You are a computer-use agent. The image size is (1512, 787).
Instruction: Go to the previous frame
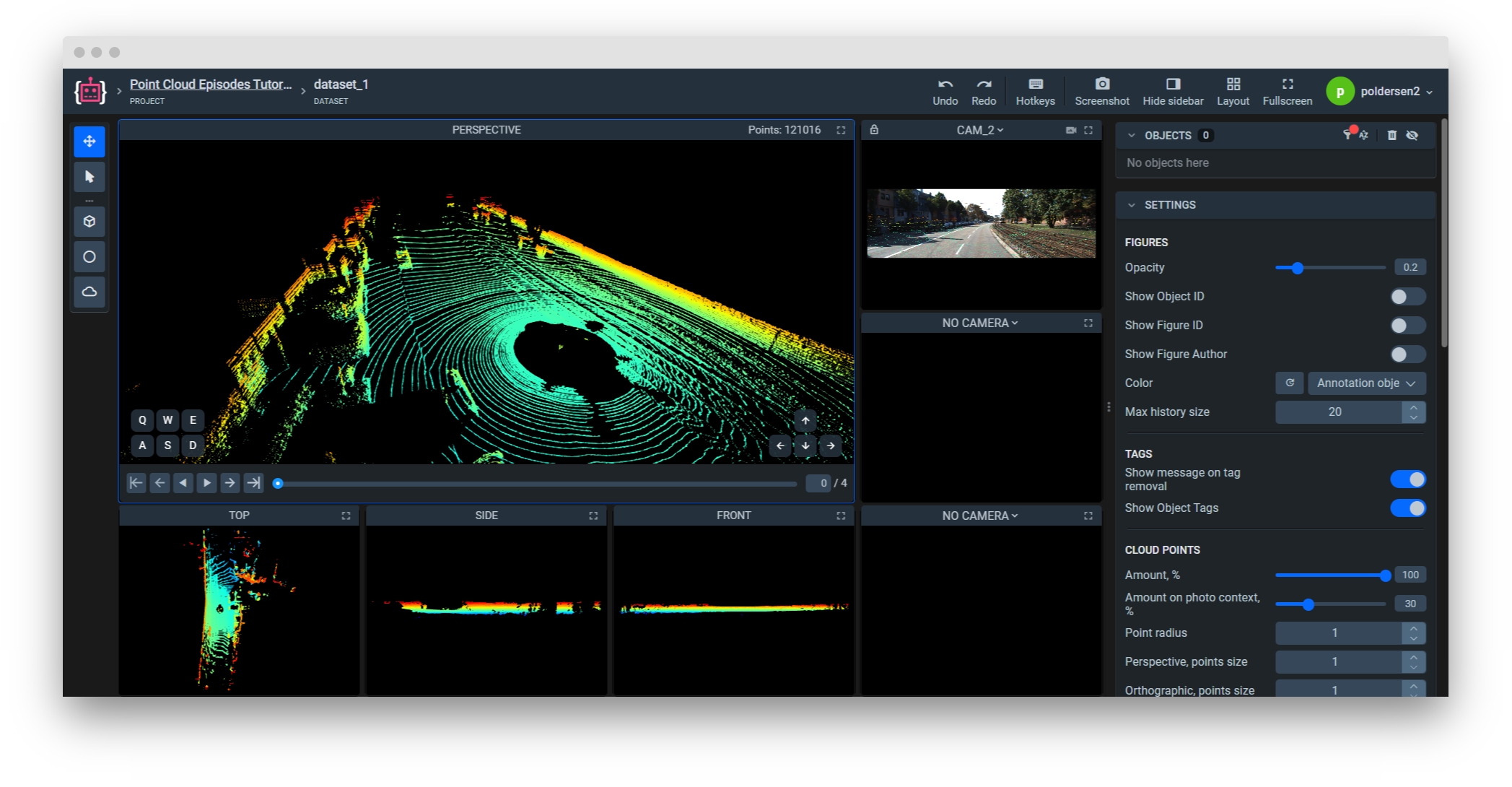click(159, 483)
